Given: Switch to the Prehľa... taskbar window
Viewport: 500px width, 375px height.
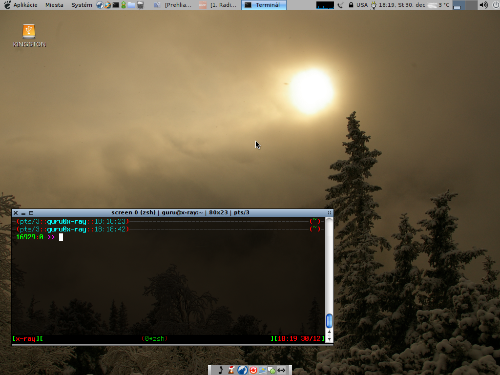Looking at the screenshot, I should click(x=173, y=5).
